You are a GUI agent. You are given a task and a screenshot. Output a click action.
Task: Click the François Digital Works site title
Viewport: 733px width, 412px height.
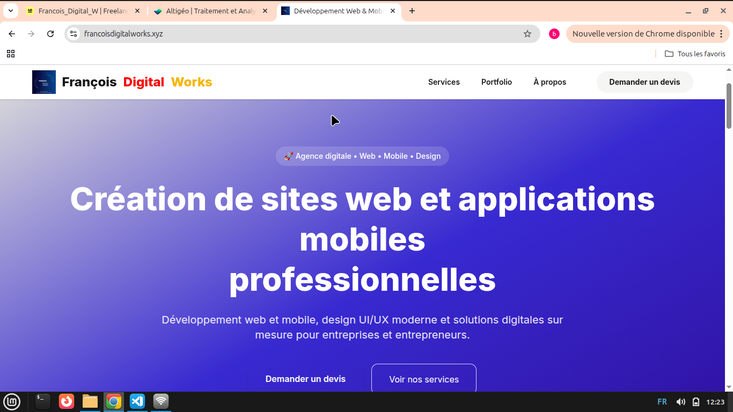[137, 82]
